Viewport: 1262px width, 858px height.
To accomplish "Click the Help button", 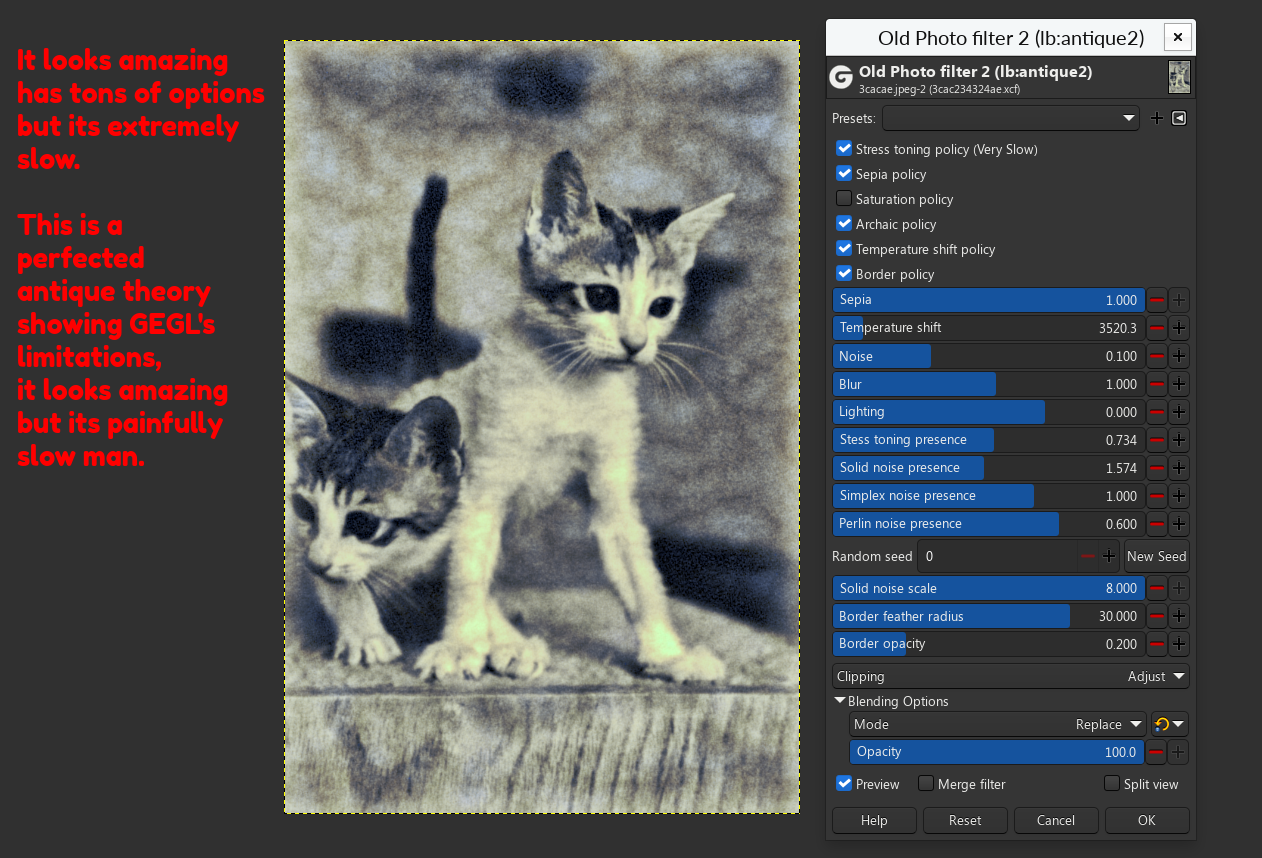I will tap(874, 820).
